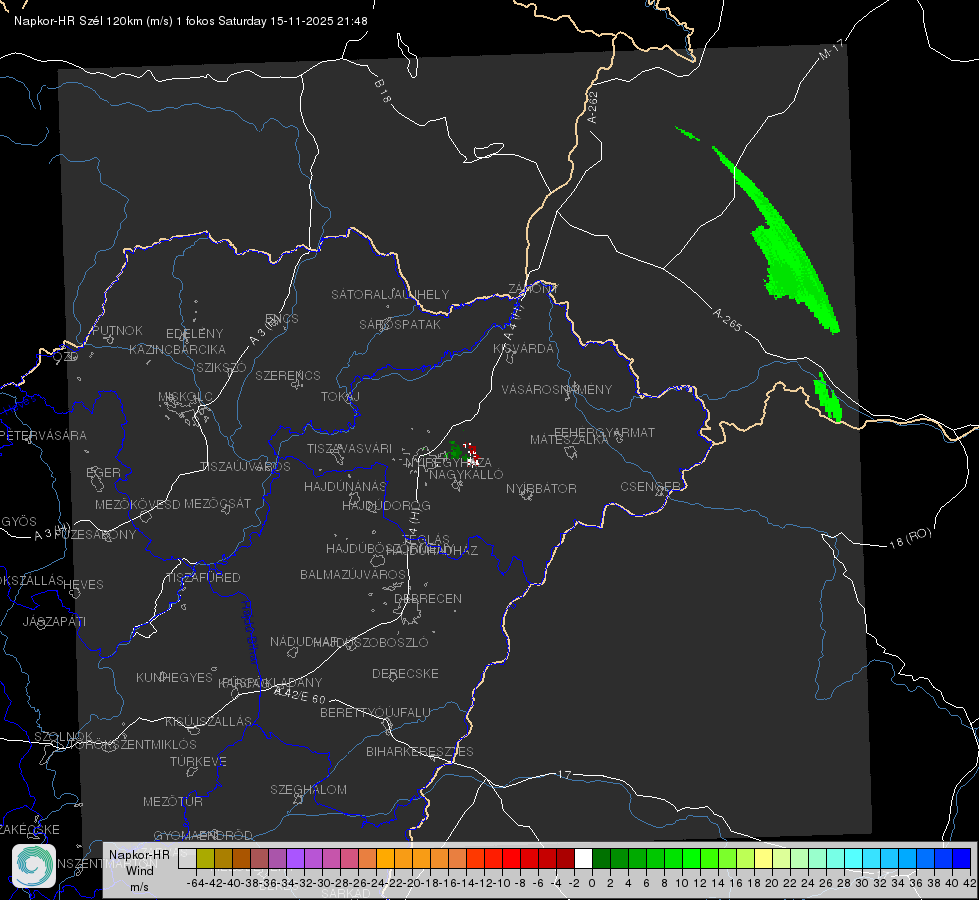This screenshot has width=979, height=900.
Task: Click the 'Napkor-HR Wind m/s' legend label
Action: pos(139,870)
